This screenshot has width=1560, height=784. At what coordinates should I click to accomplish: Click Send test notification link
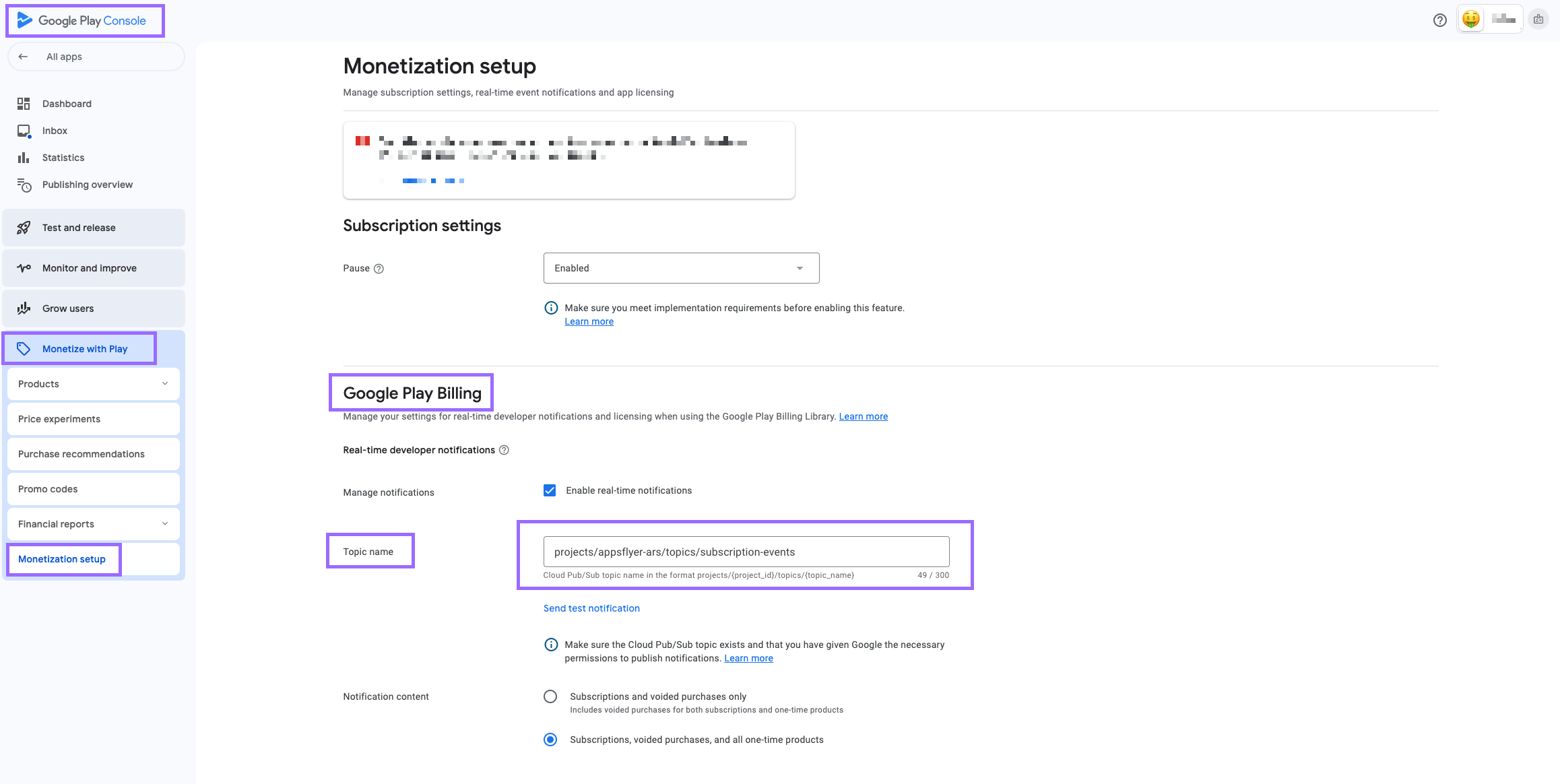(591, 608)
